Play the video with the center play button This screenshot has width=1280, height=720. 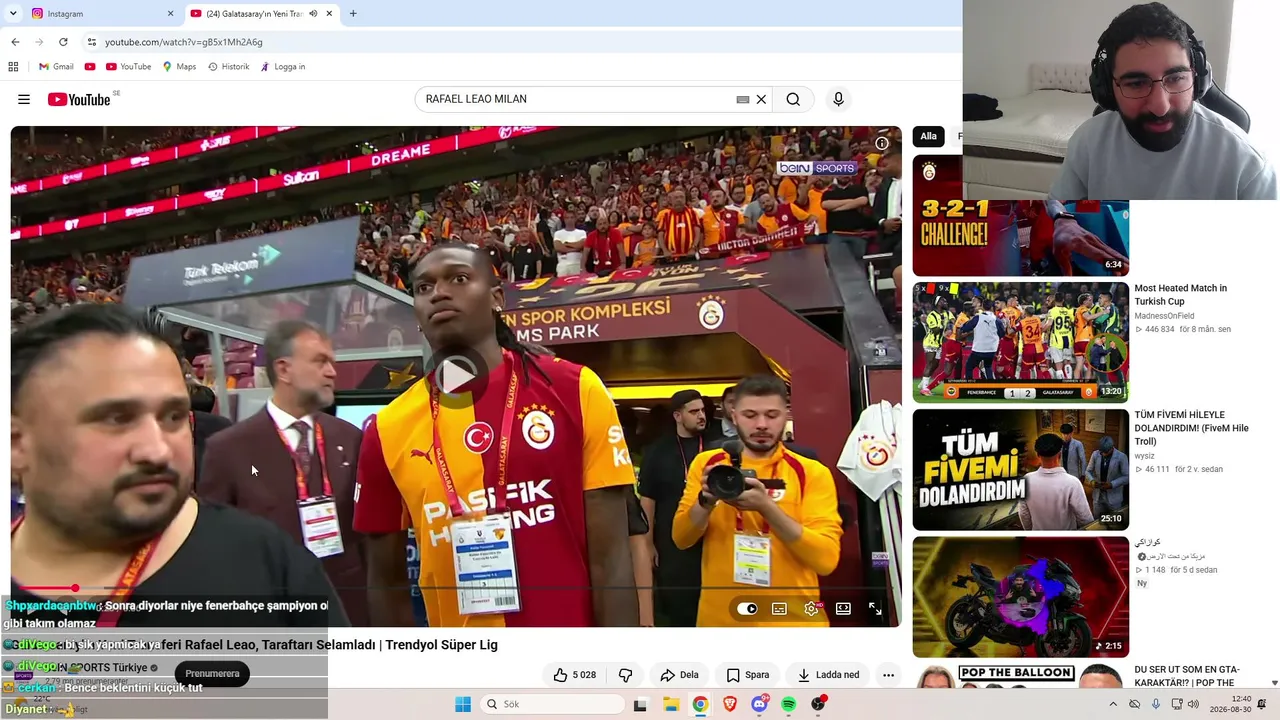(456, 376)
